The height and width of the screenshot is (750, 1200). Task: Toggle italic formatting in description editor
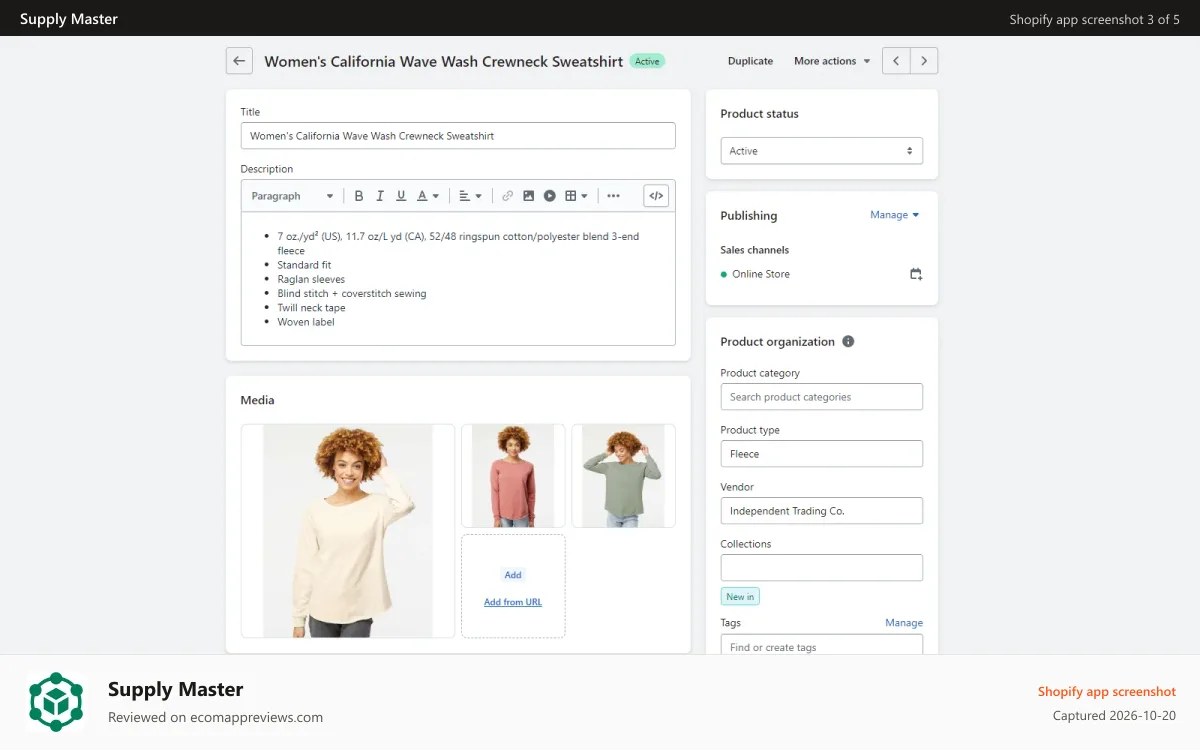[x=380, y=196]
